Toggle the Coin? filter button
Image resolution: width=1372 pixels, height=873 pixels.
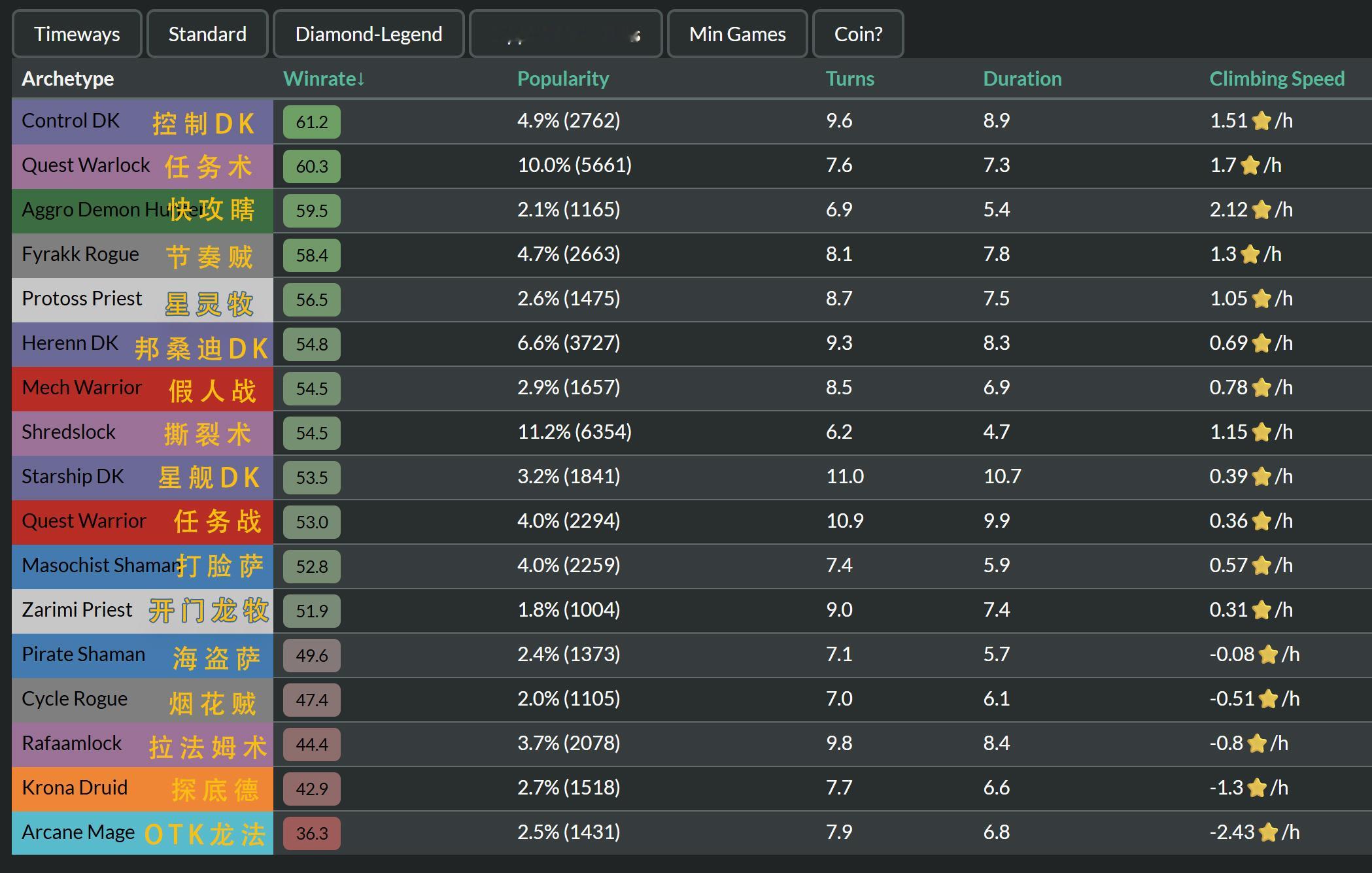pyautogui.click(x=857, y=34)
